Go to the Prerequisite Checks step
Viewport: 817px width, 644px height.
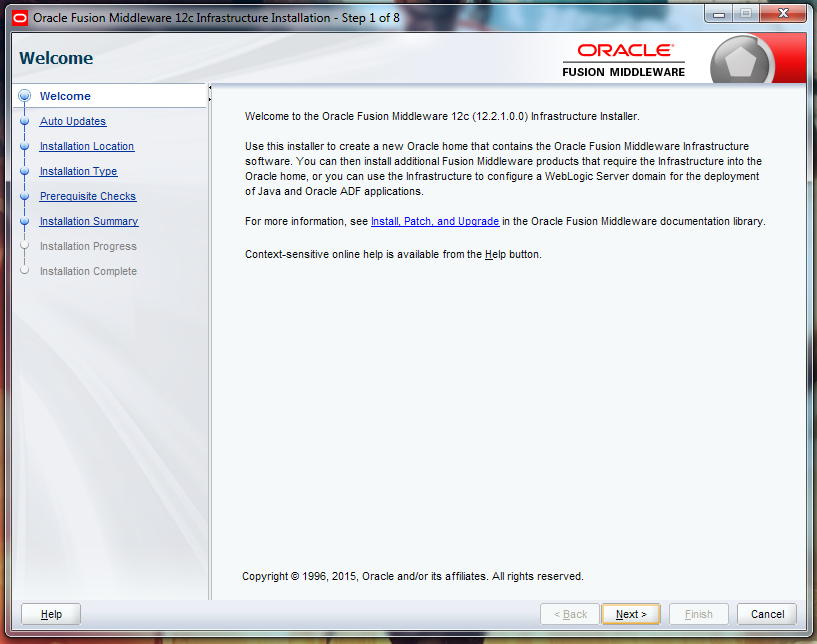point(88,196)
